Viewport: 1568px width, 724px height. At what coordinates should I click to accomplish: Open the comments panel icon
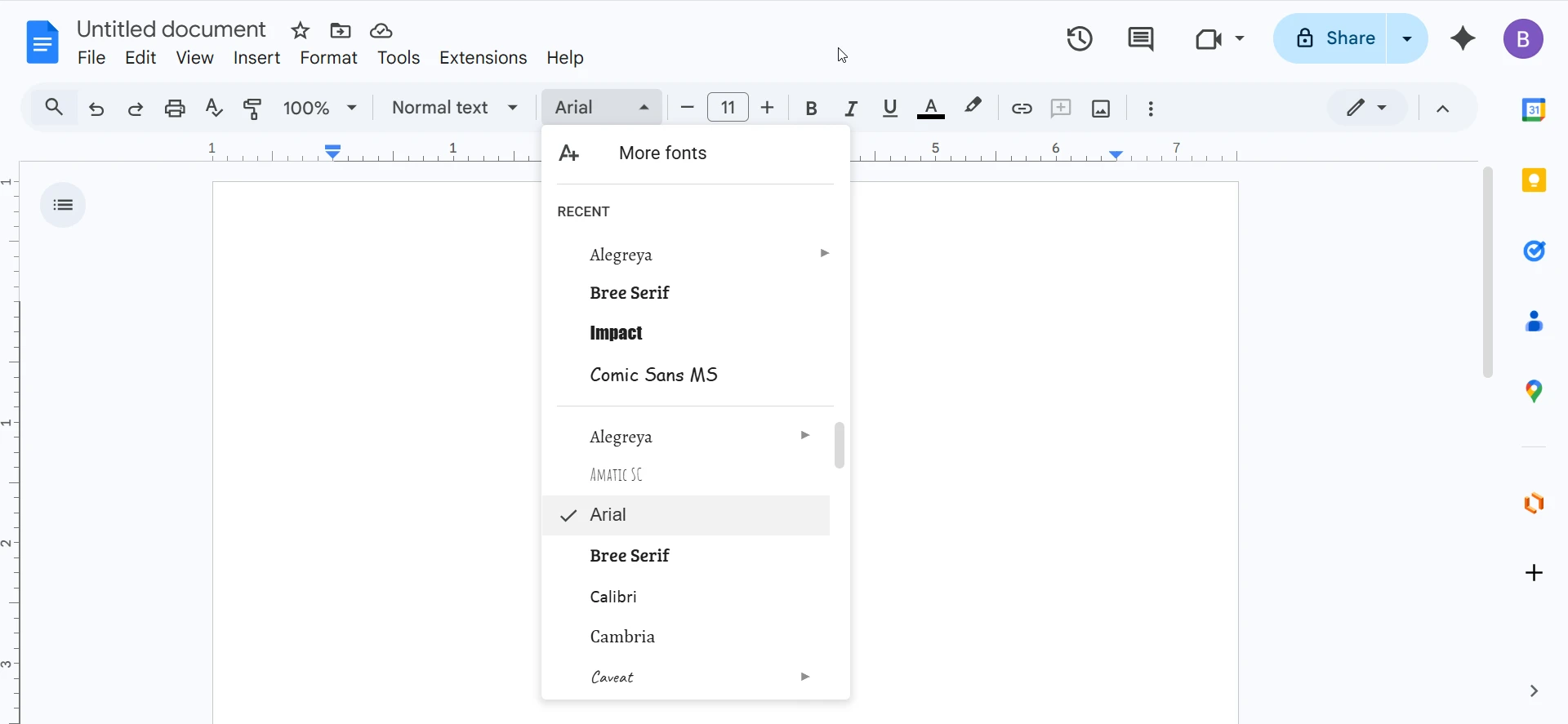point(1140,38)
